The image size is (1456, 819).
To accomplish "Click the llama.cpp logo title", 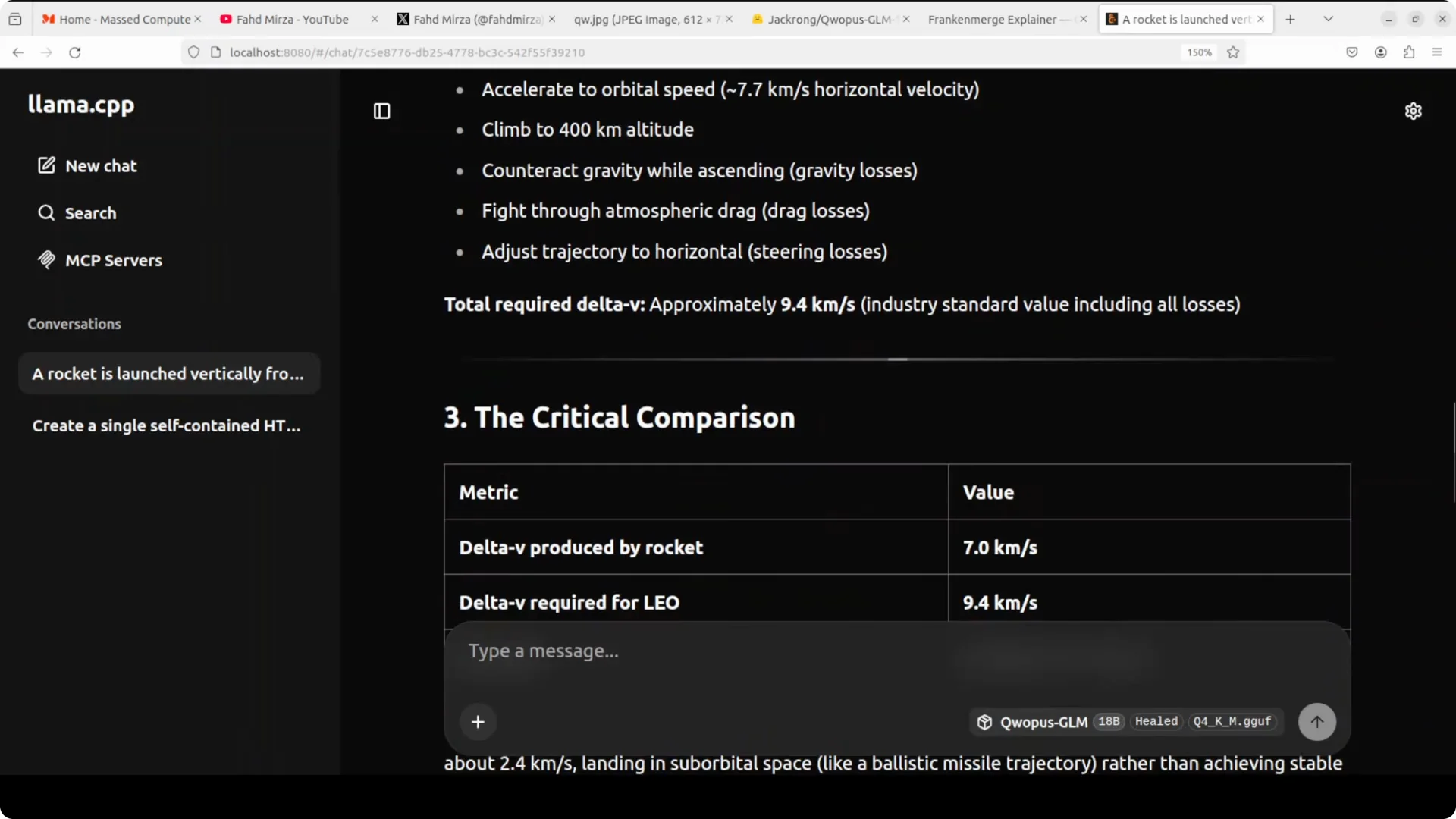I will pyautogui.click(x=81, y=104).
